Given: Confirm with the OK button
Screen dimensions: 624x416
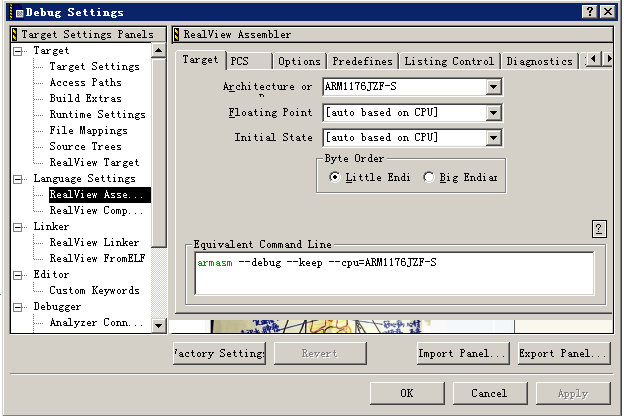Looking at the screenshot, I should pyautogui.click(x=407, y=393).
